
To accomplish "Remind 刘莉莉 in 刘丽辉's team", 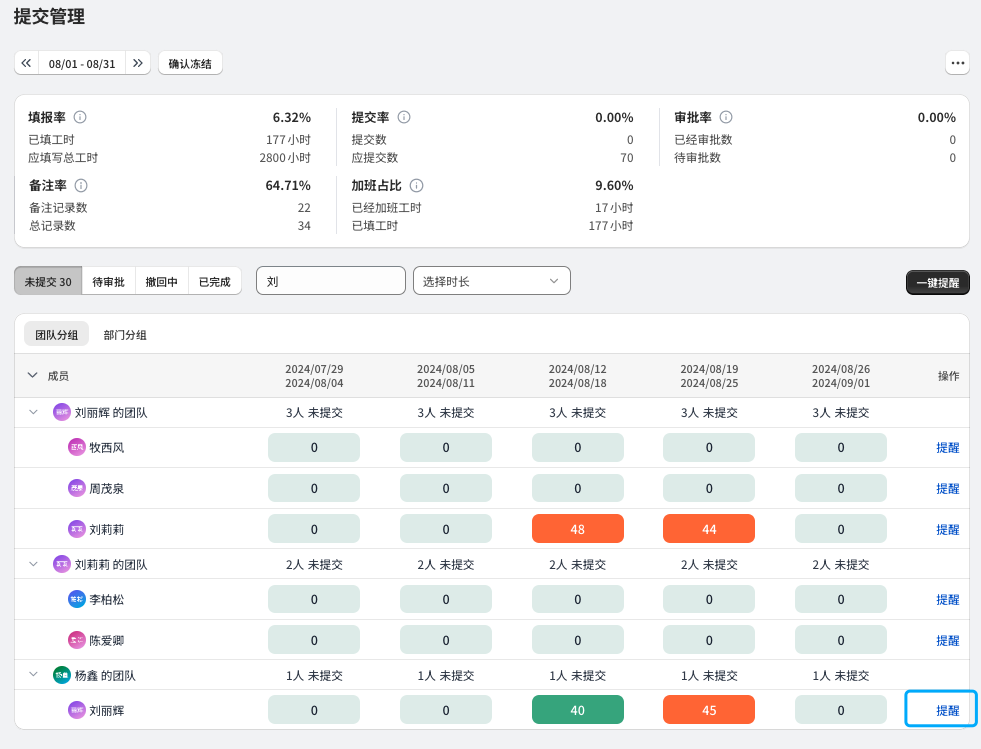I will [x=947, y=529].
